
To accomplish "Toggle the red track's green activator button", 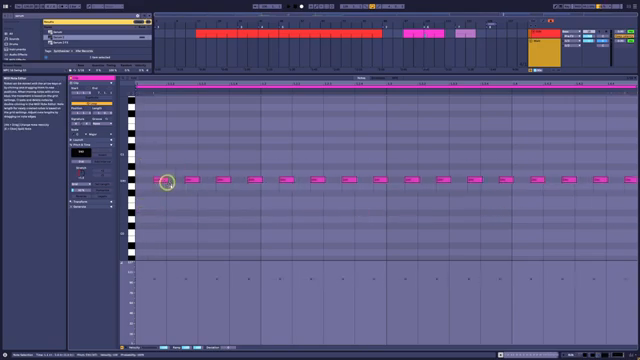I will point(631,31).
